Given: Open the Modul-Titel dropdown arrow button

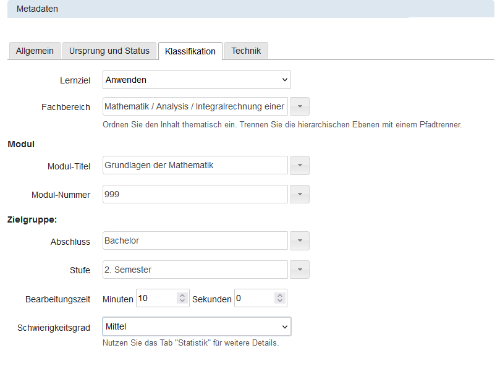Looking at the screenshot, I should (300, 165).
